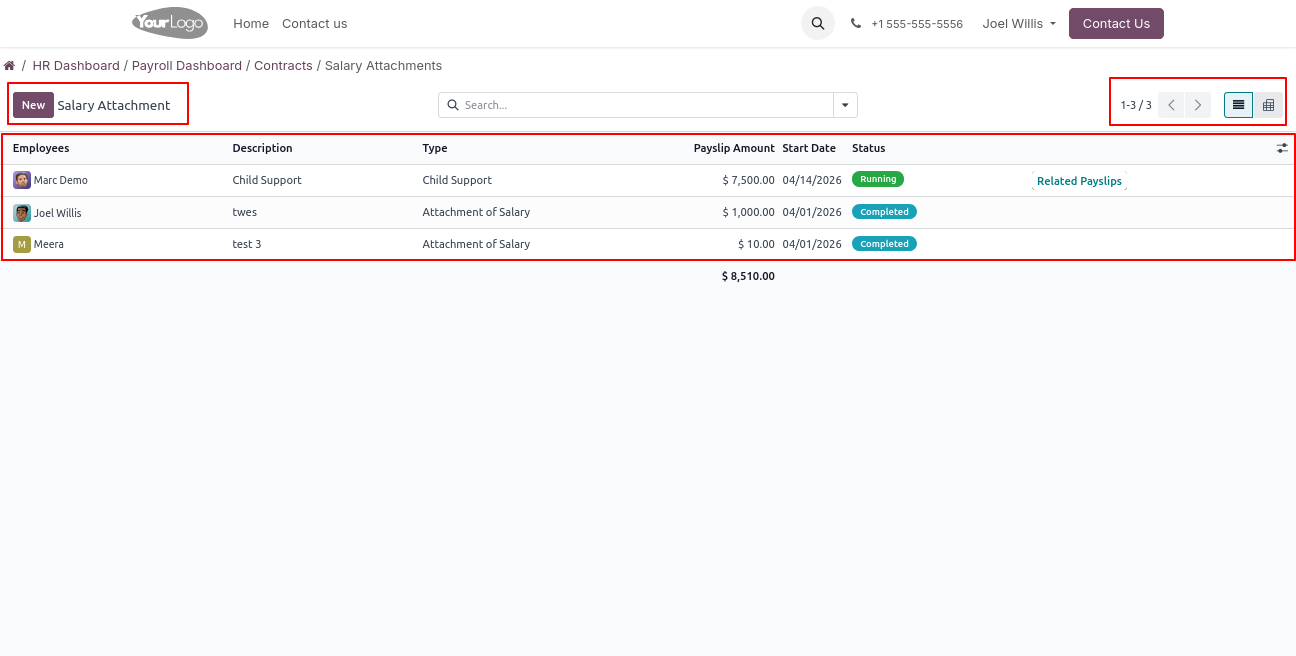Viewport: 1296px width, 656px height.
Task: Open column settings adjust icon
Action: [x=1282, y=148]
